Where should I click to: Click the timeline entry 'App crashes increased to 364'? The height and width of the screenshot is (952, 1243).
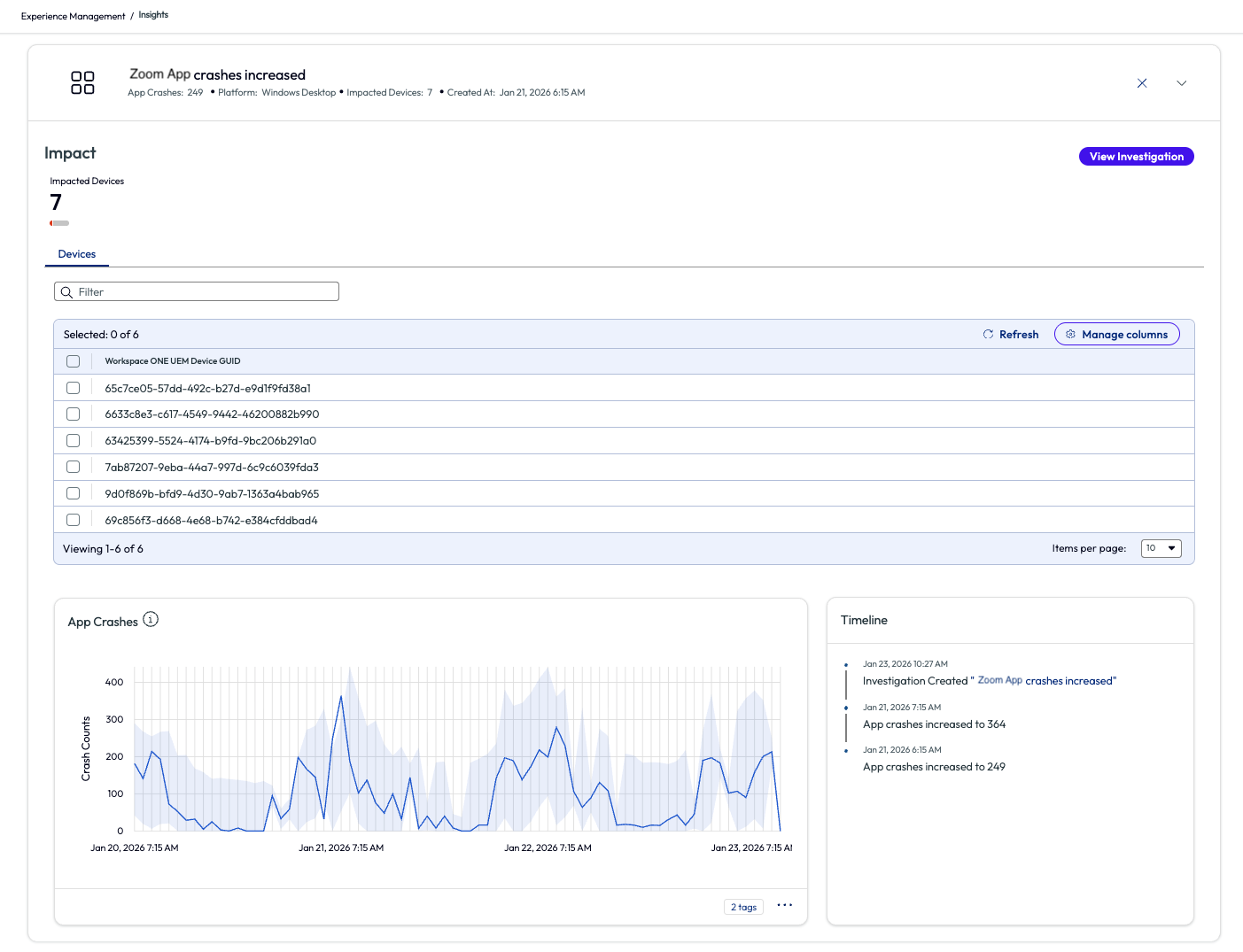(x=935, y=724)
